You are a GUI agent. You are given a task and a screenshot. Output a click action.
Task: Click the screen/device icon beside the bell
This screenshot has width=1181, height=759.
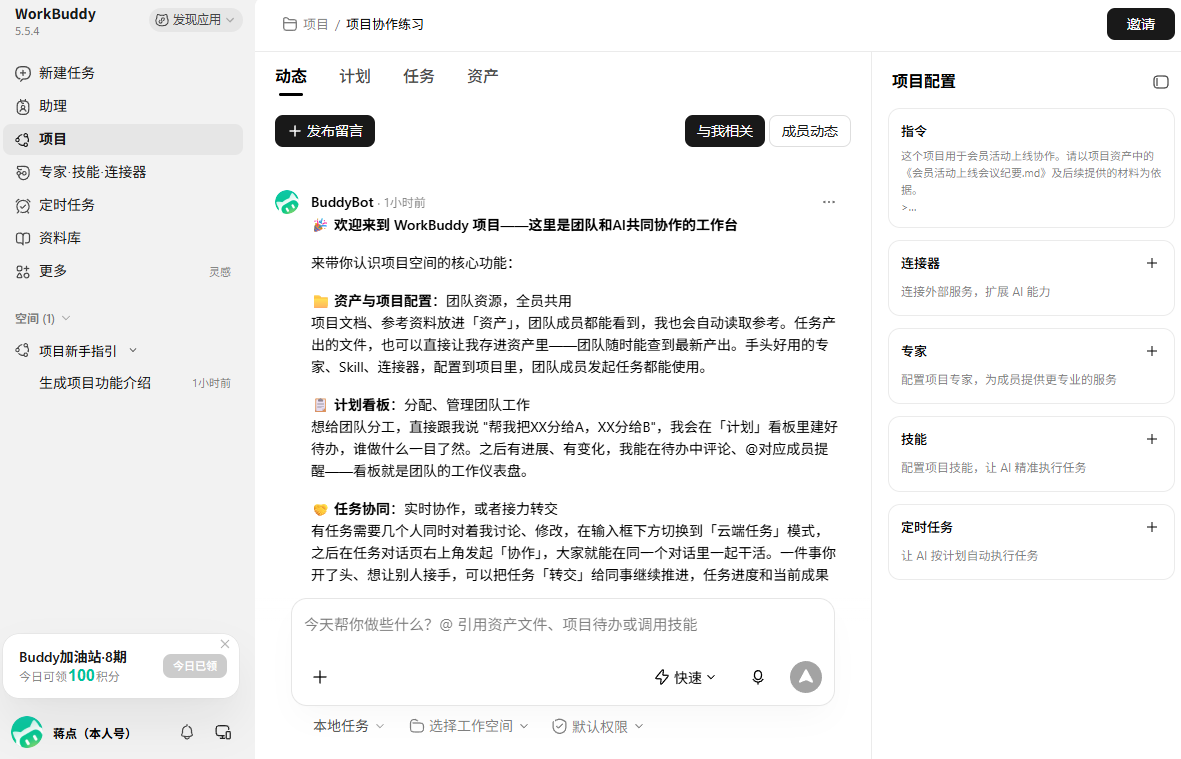pos(223,732)
